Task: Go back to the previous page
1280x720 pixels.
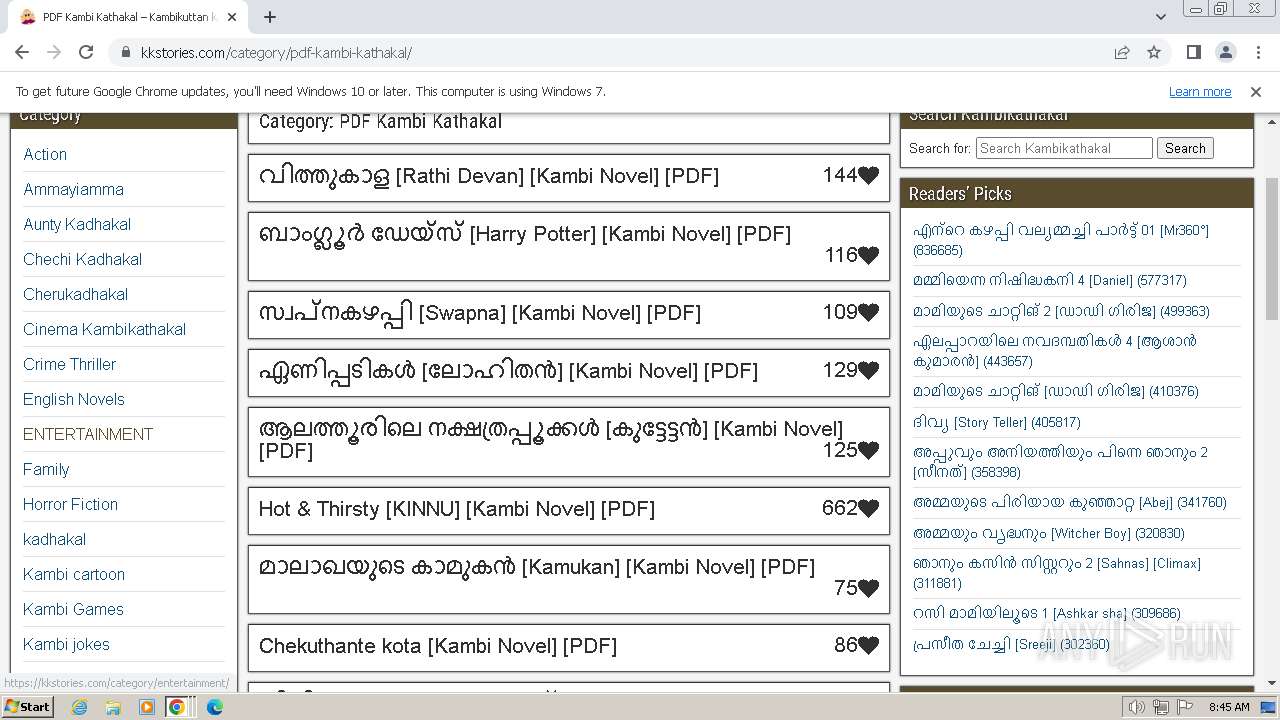Action: pos(22,52)
